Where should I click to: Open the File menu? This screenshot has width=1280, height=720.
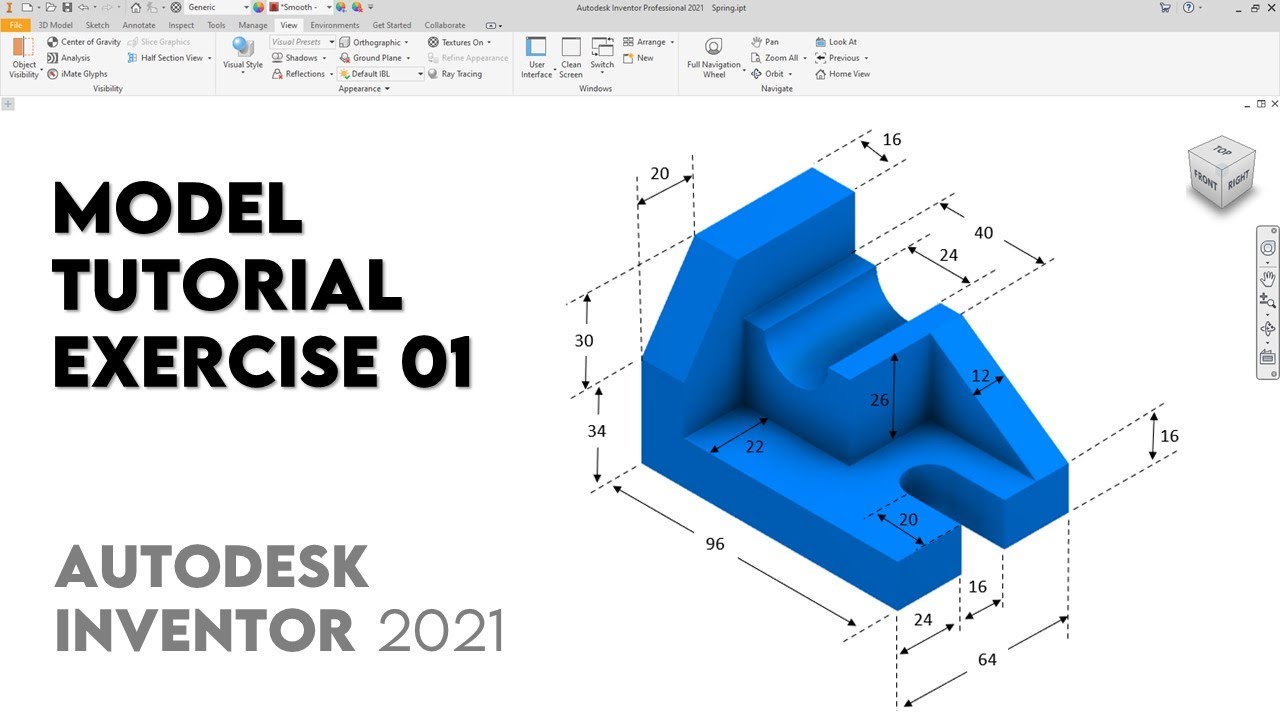point(16,25)
